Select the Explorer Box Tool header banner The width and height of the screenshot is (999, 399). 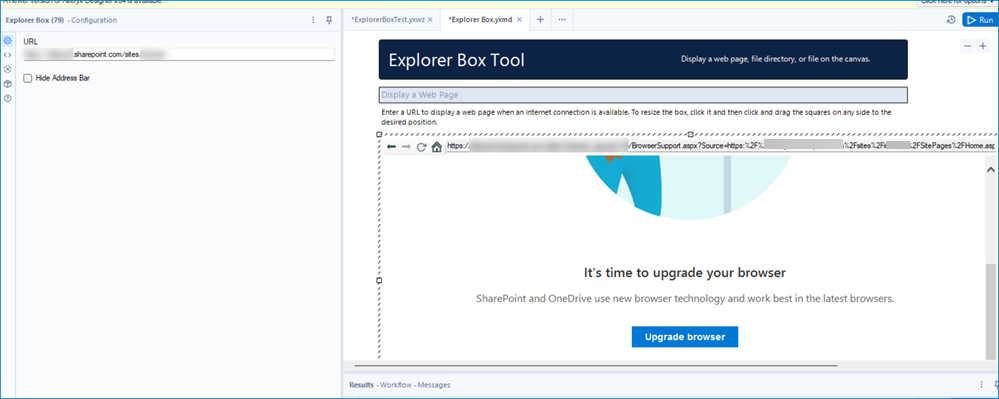pyautogui.click(x=643, y=59)
